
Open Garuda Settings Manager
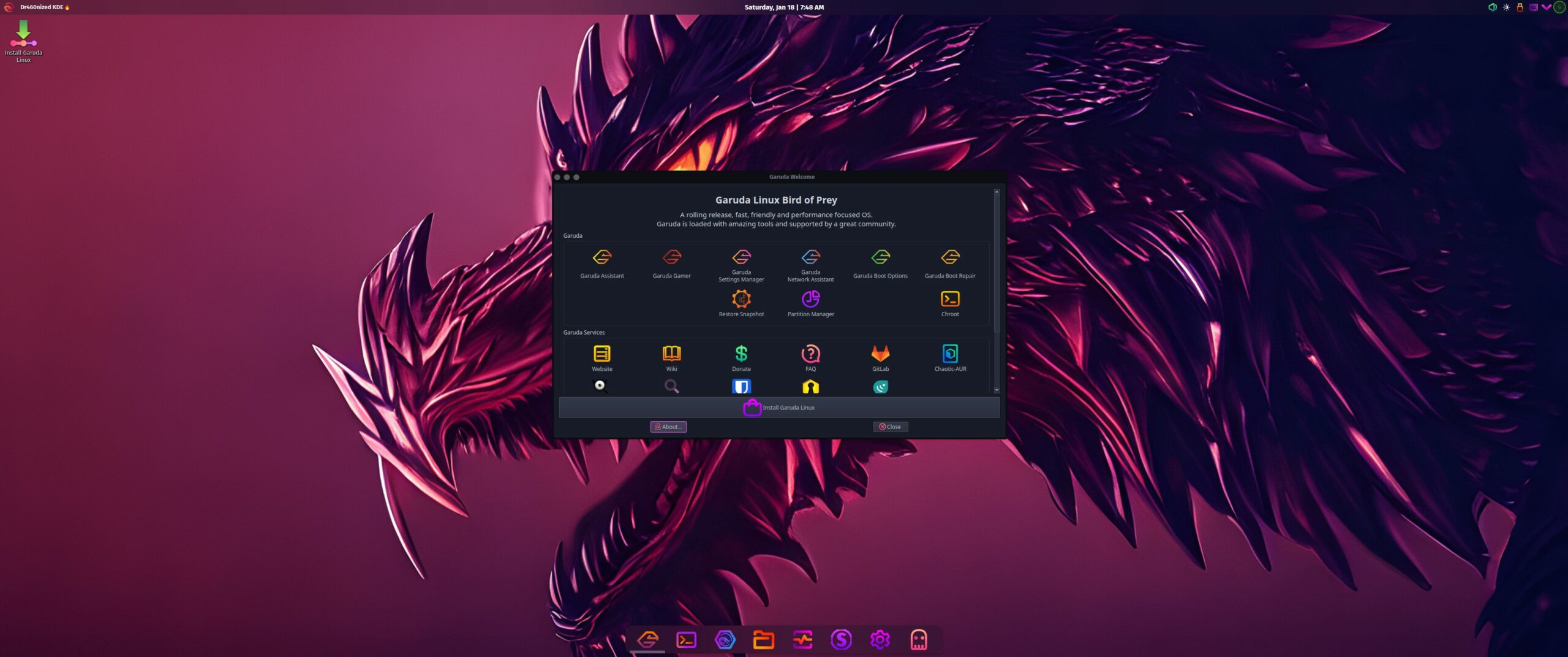tap(741, 265)
